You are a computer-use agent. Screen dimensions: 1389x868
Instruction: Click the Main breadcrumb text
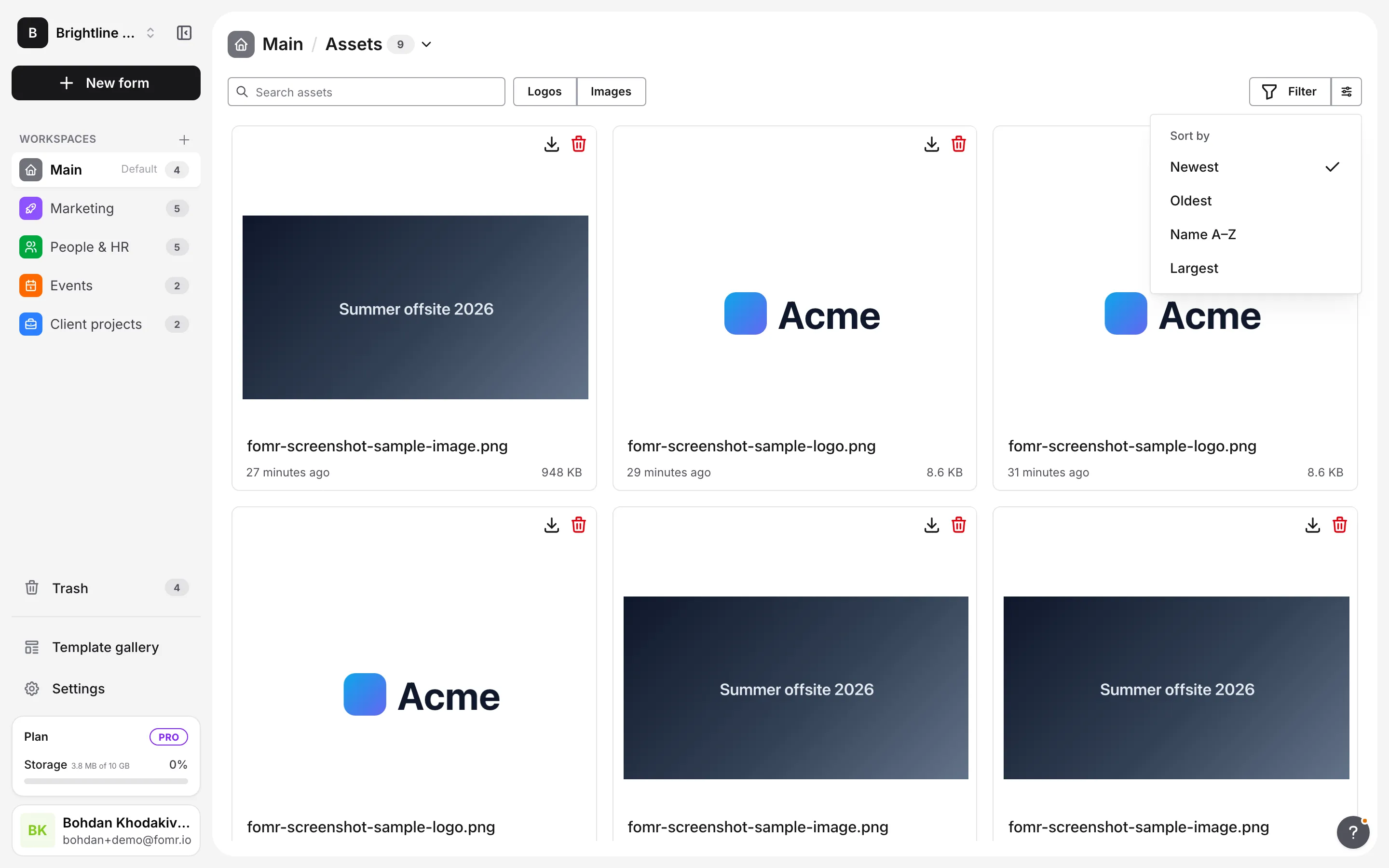[283, 44]
